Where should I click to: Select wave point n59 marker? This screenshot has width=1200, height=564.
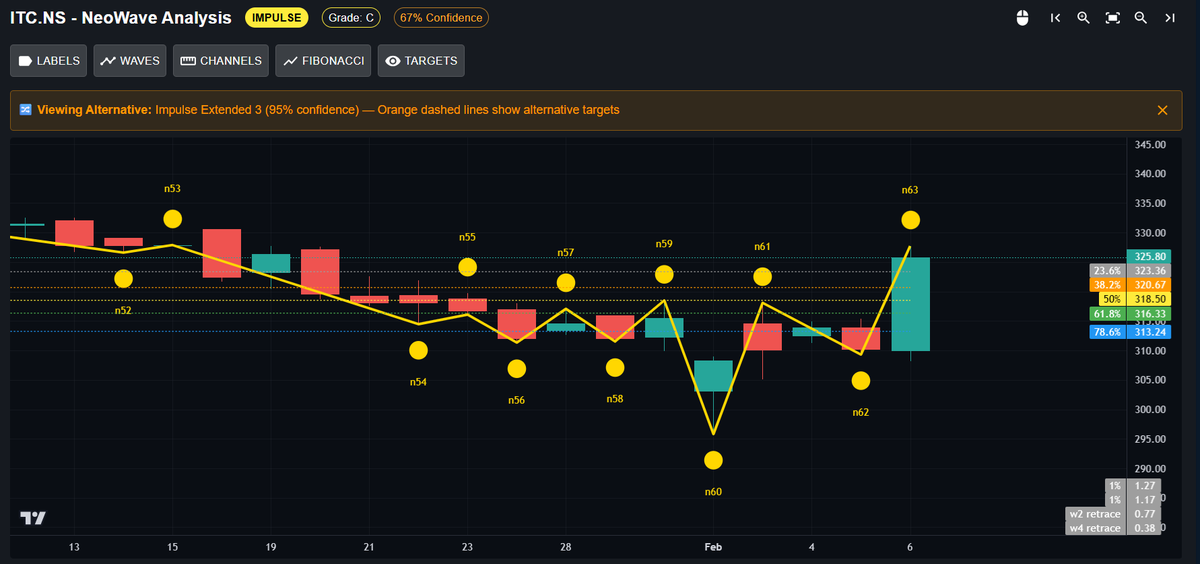coord(664,274)
